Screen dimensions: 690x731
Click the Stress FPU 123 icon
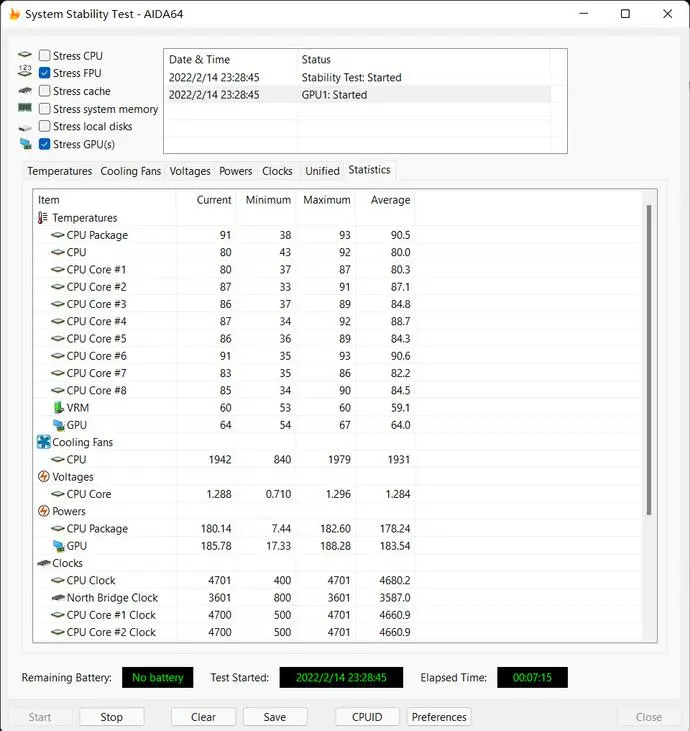point(25,71)
